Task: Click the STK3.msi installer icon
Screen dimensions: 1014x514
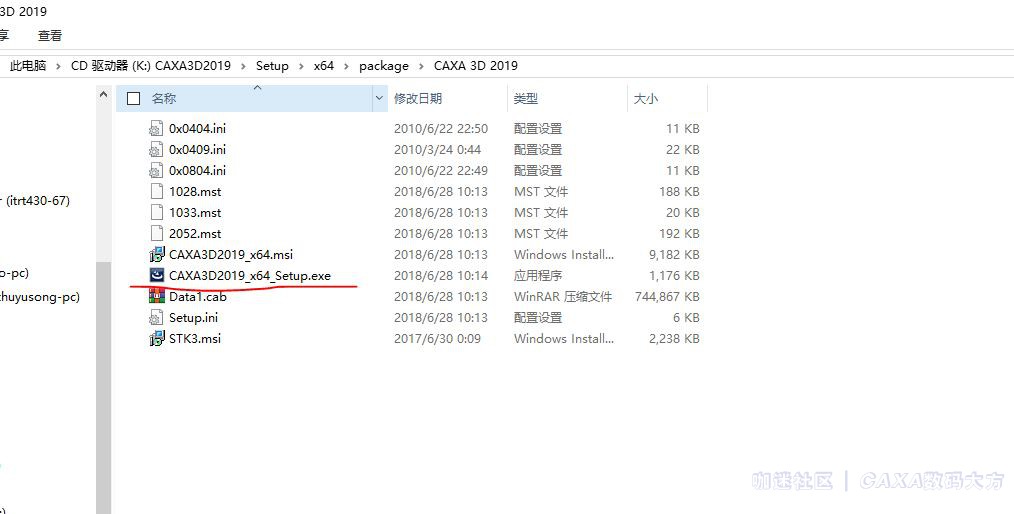Action: (156, 339)
